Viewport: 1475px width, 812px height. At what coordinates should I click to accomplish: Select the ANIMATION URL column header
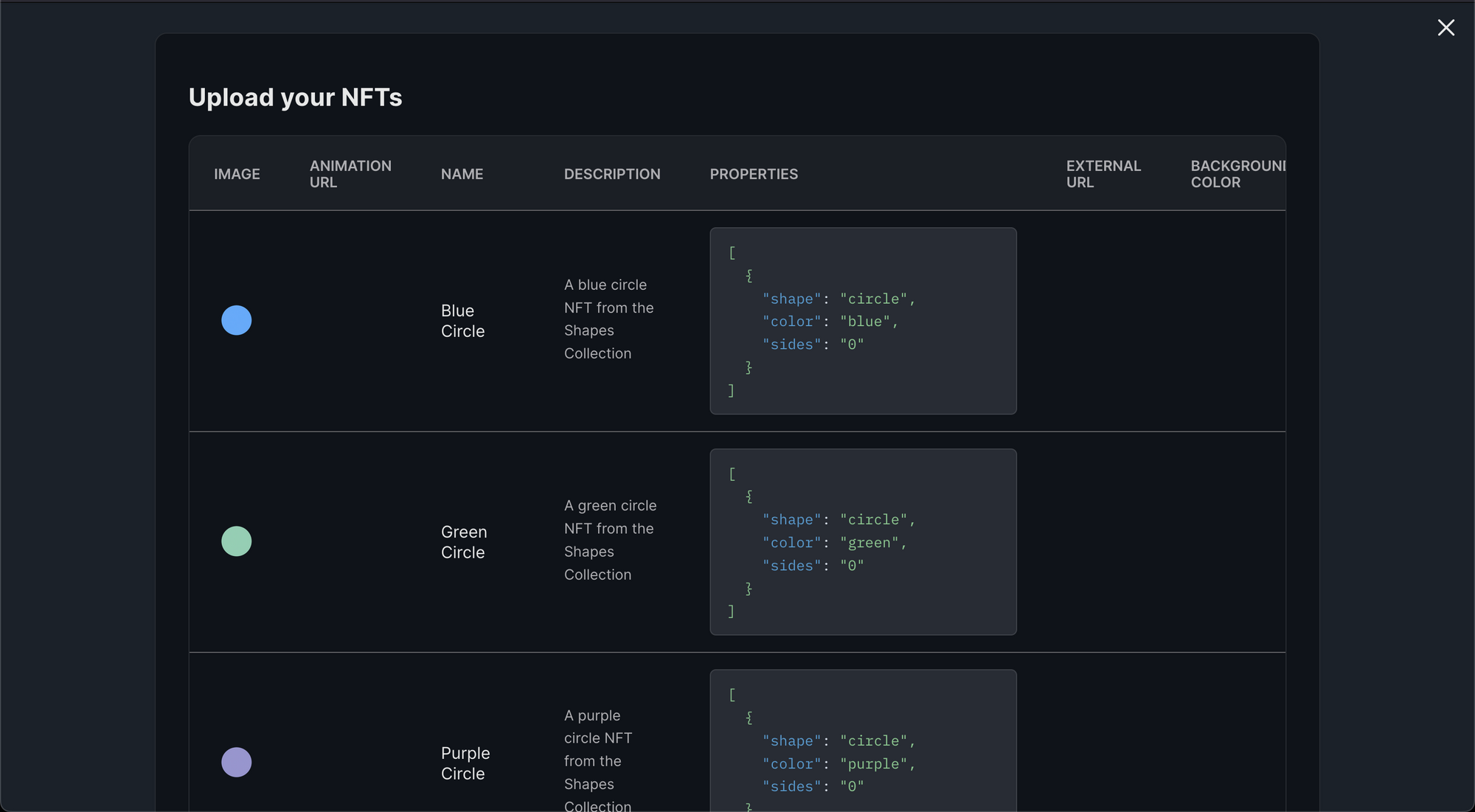tap(350, 174)
